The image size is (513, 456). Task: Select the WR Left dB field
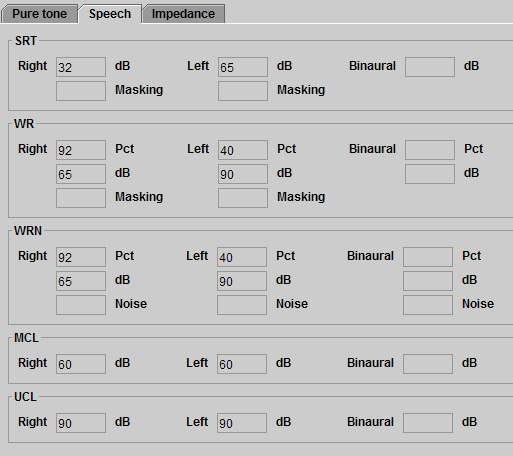(243, 174)
